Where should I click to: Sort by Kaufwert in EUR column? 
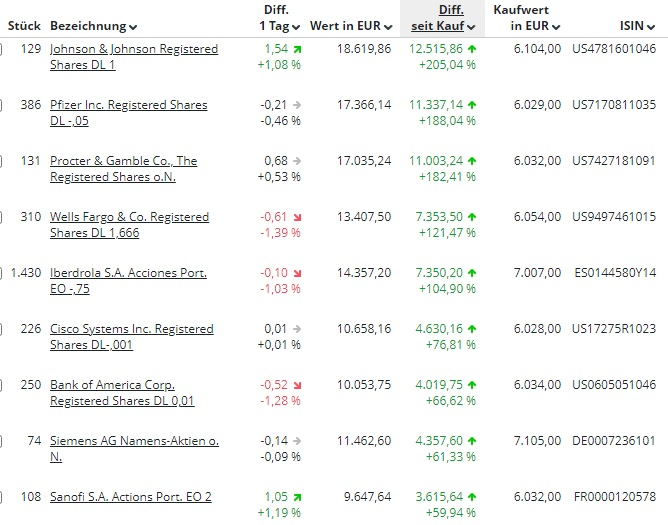[x=527, y=17]
